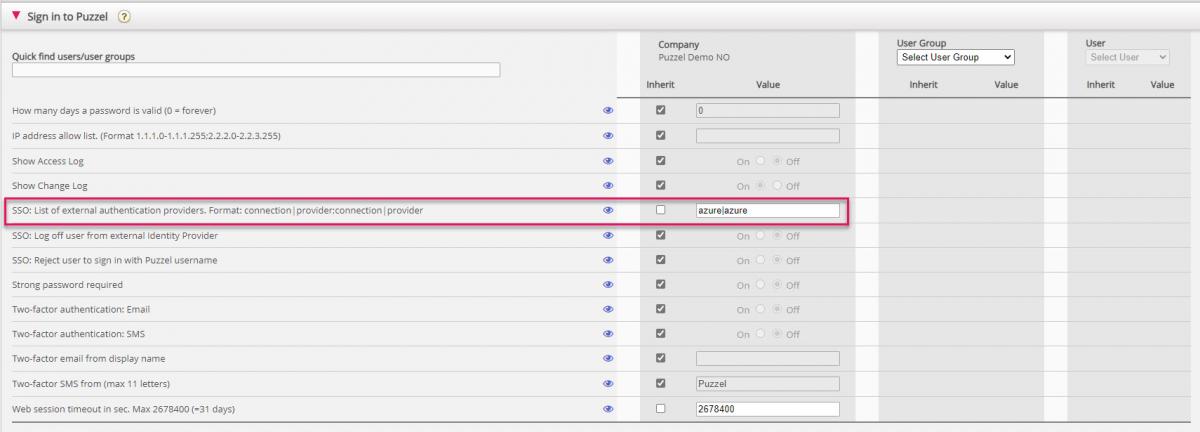The width and height of the screenshot is (1200, 432).
Task: Click eye icon for Two-factor authentication: SMS
Action: point(608,334)
